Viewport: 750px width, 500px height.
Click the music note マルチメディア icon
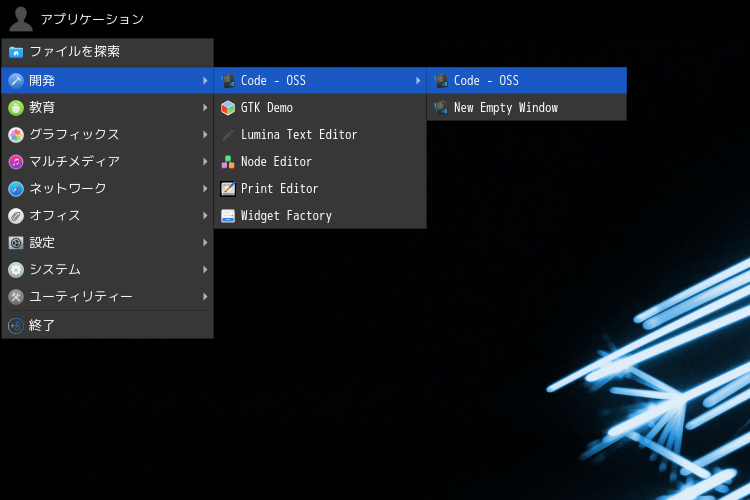[16, 162]
